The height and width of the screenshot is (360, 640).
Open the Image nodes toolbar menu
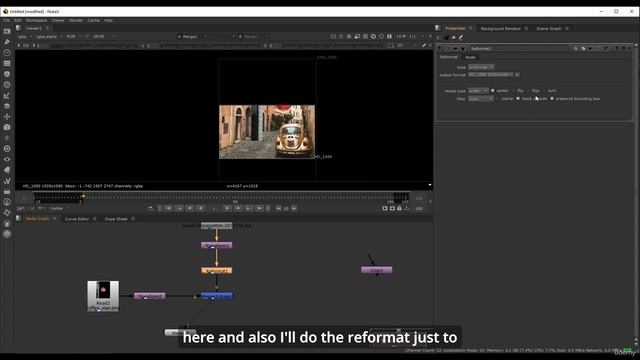tap(7, 31)
